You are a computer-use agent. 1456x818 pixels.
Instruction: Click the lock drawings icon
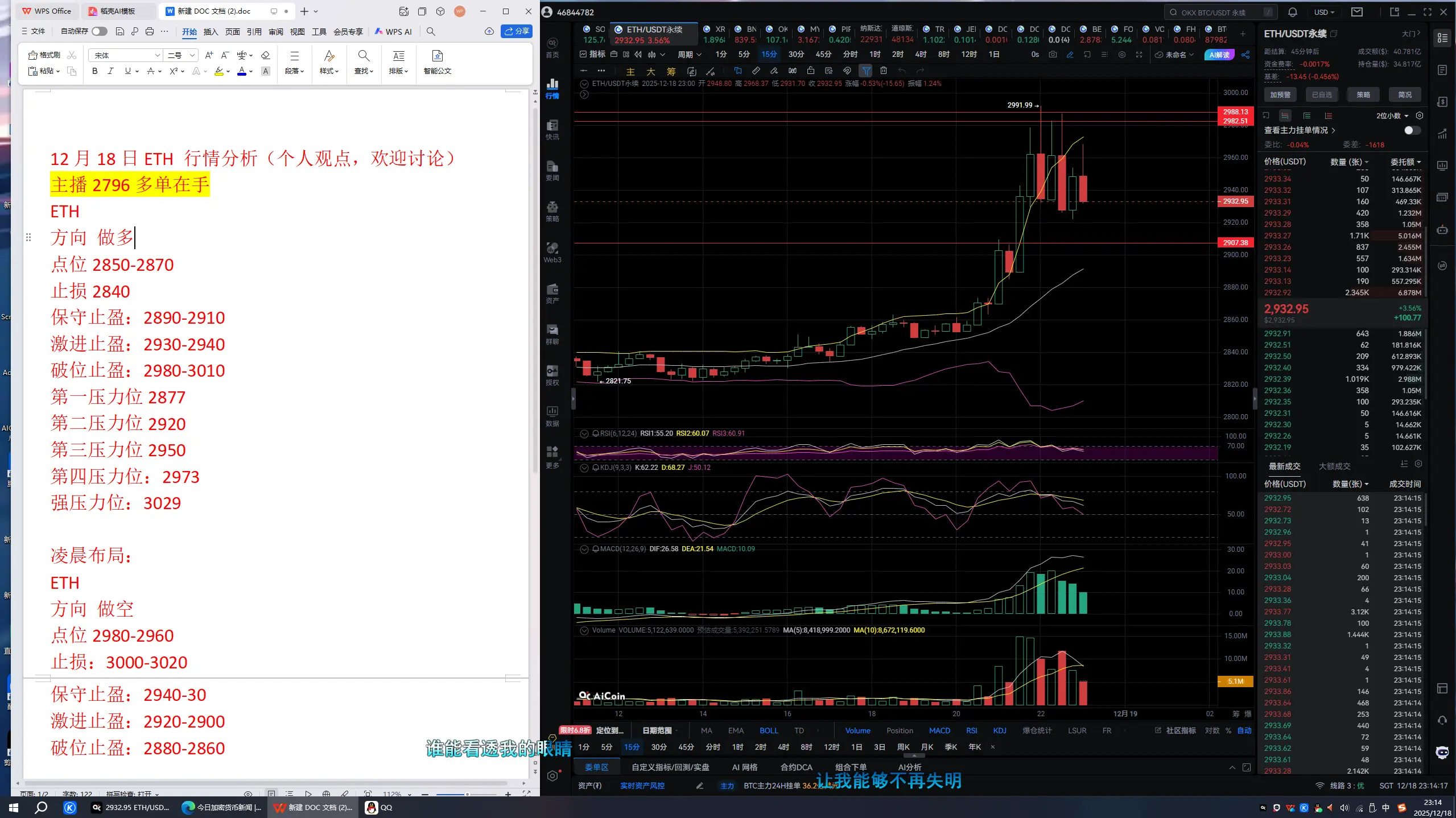tap(810, 71)
